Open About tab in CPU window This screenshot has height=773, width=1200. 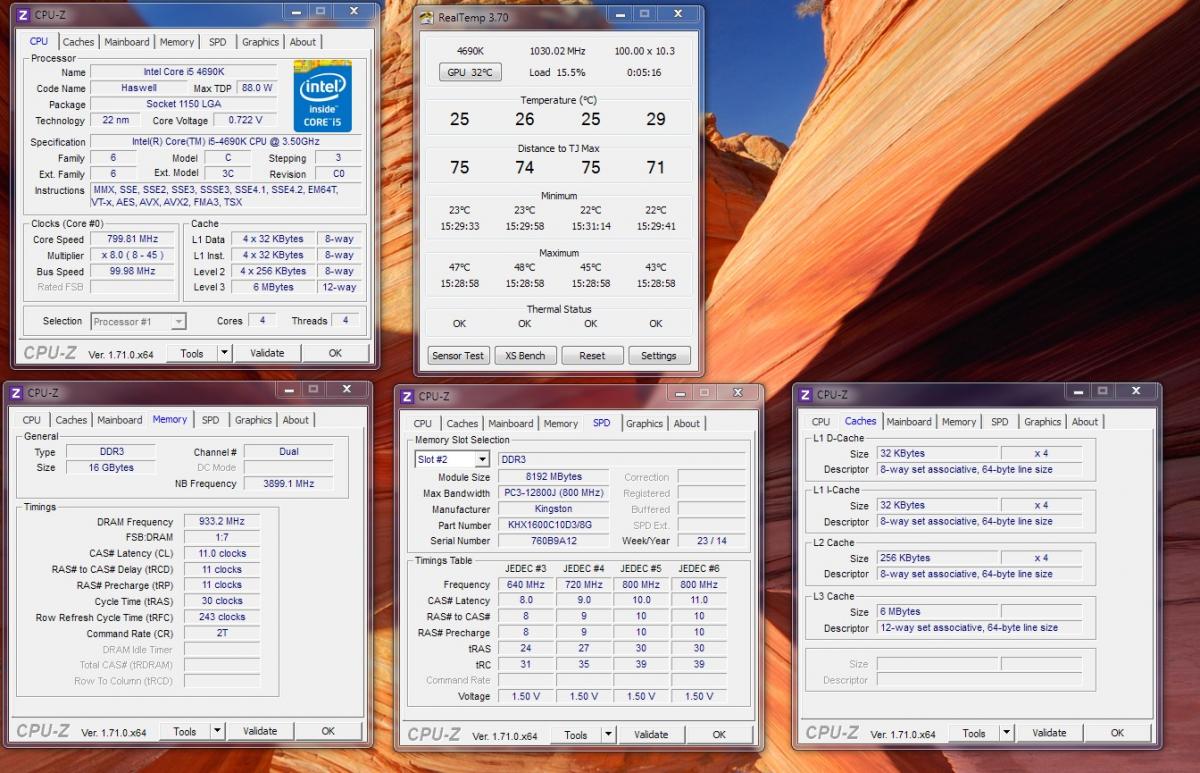click(x=303, y=42)
